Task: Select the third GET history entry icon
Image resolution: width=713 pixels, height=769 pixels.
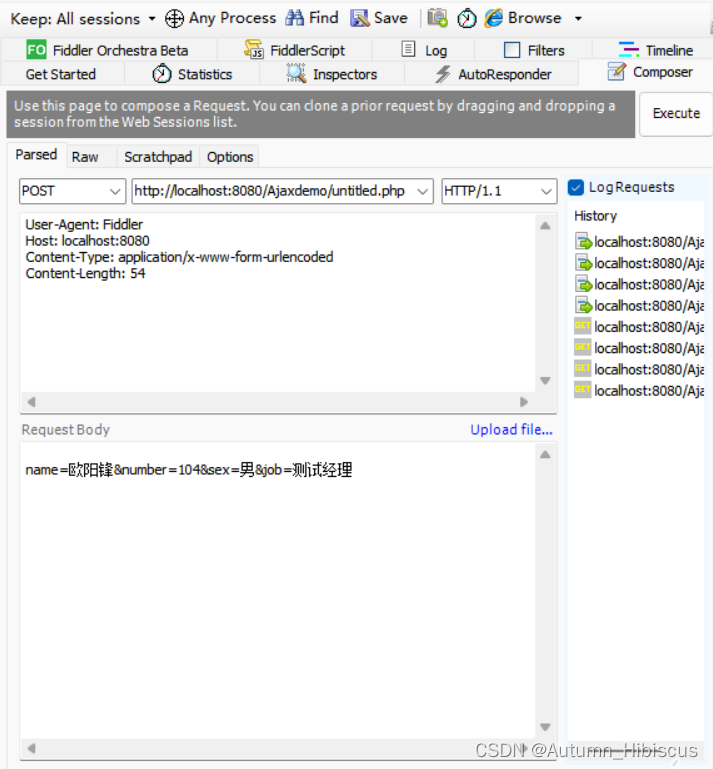Action: coord(583,368)
